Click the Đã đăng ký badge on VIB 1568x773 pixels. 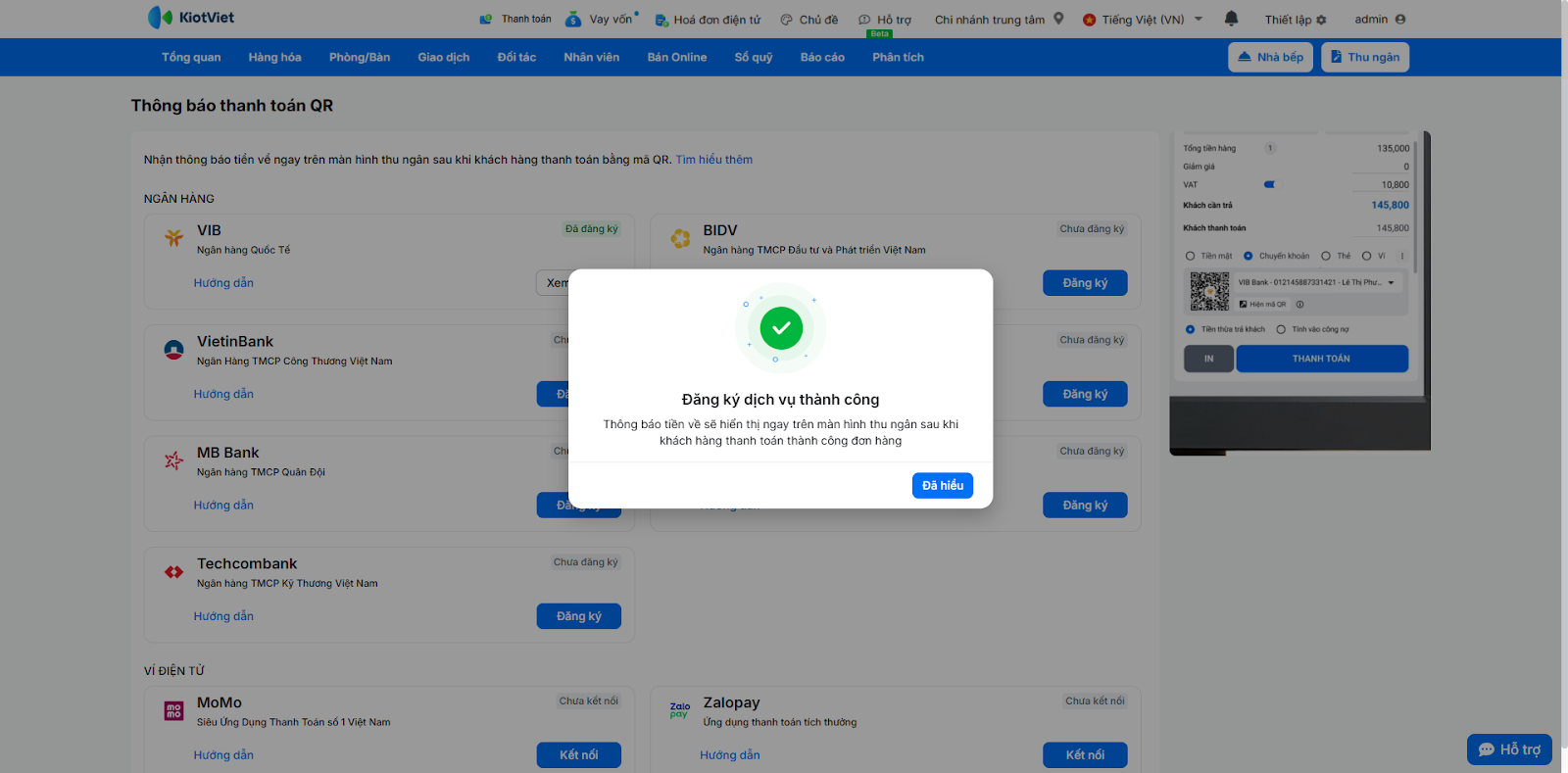coord(592,229)
